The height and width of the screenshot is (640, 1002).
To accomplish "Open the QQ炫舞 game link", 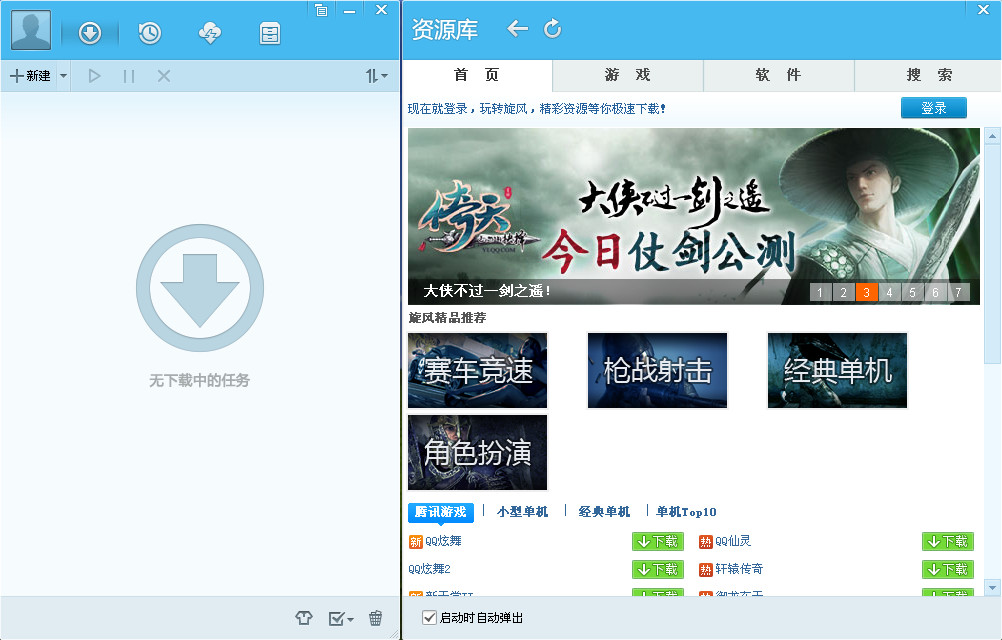I will [x=443, y=541].
